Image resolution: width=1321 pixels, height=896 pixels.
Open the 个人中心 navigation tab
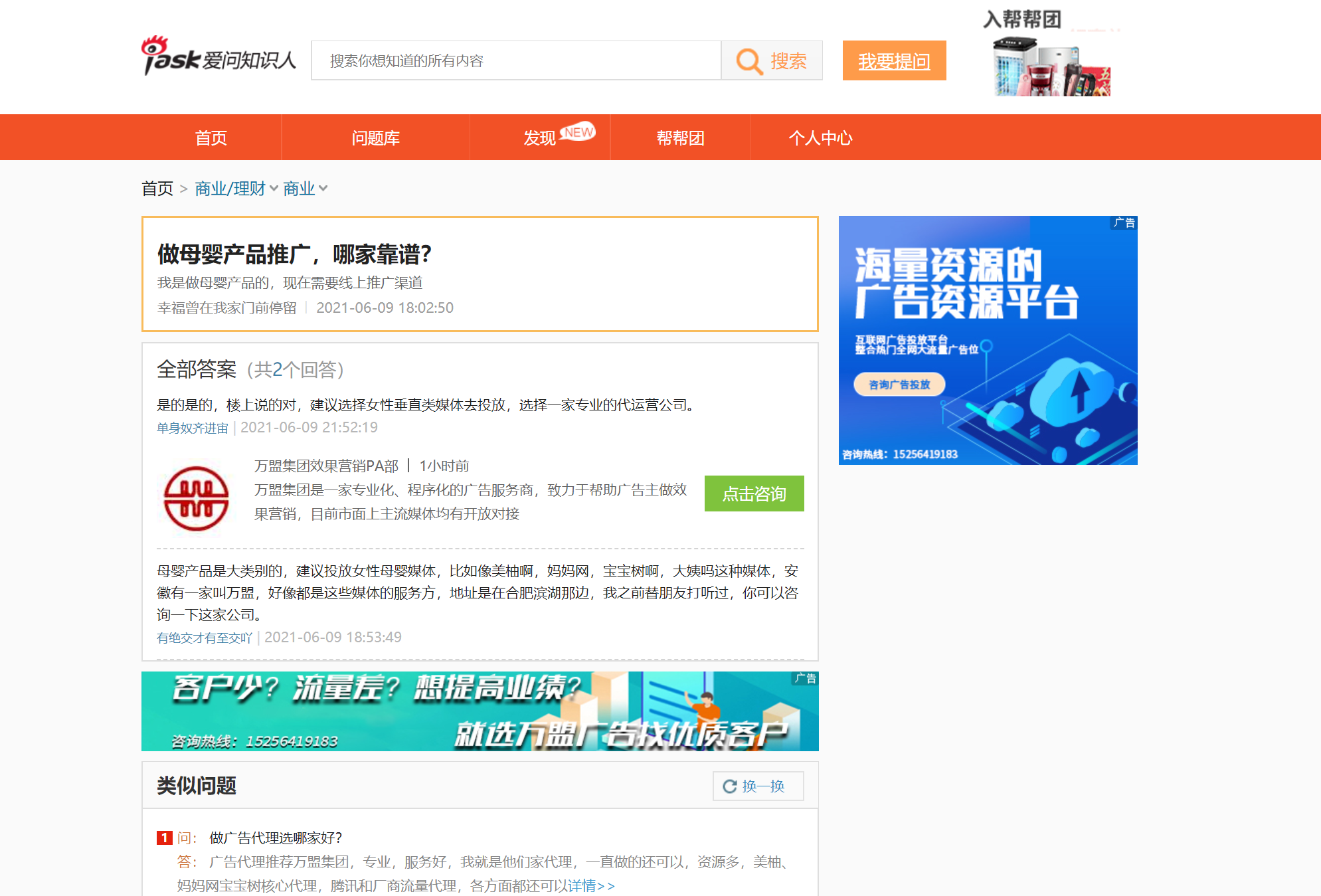coord(820,137)
